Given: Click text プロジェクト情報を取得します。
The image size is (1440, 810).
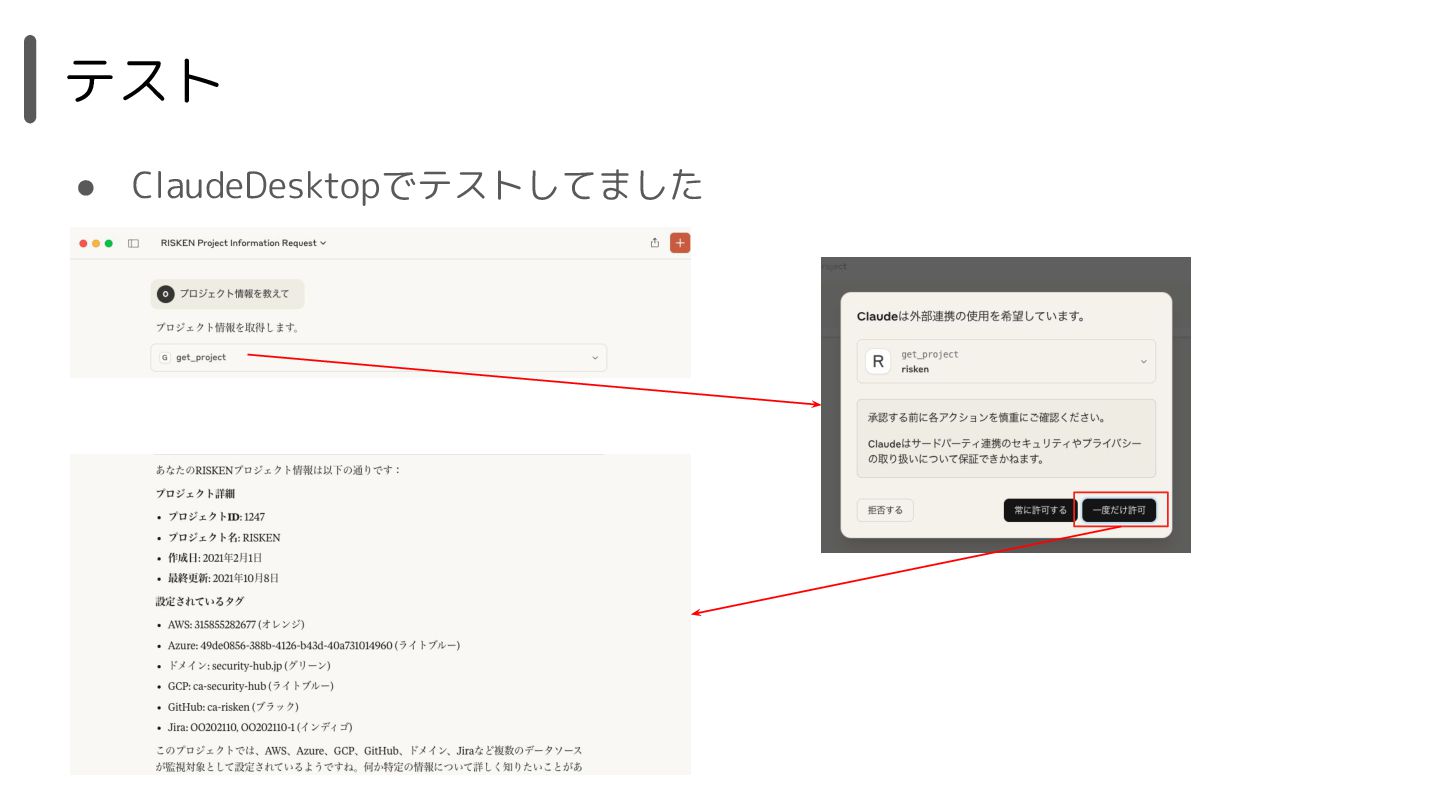Looking at the screenshot, I should coord(227,327).
